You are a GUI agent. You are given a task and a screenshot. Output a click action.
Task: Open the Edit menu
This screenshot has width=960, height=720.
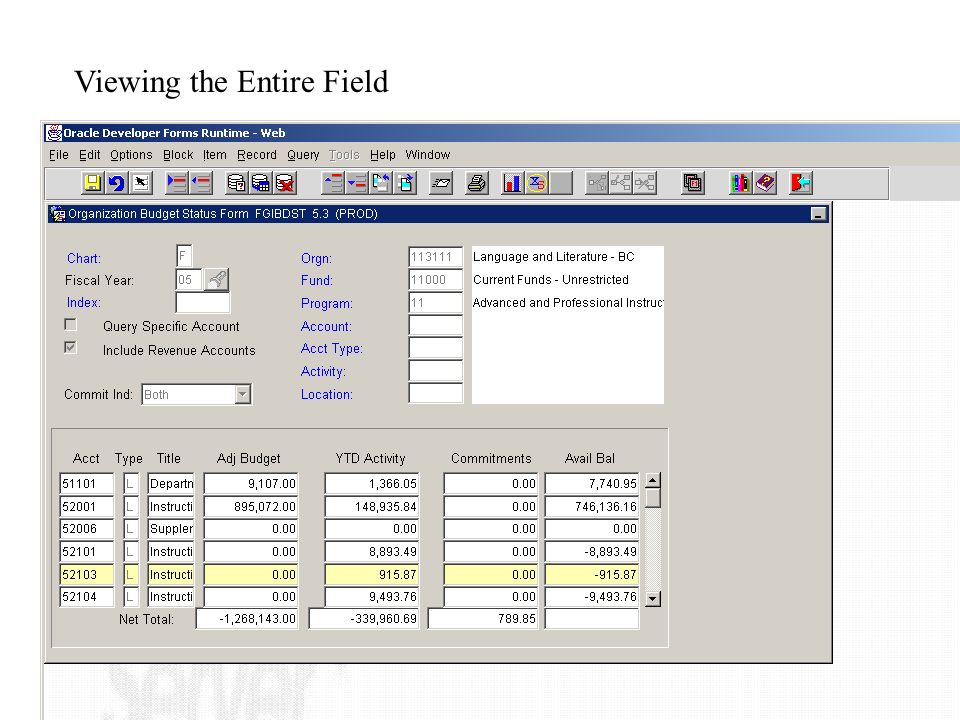coord(89,155)
